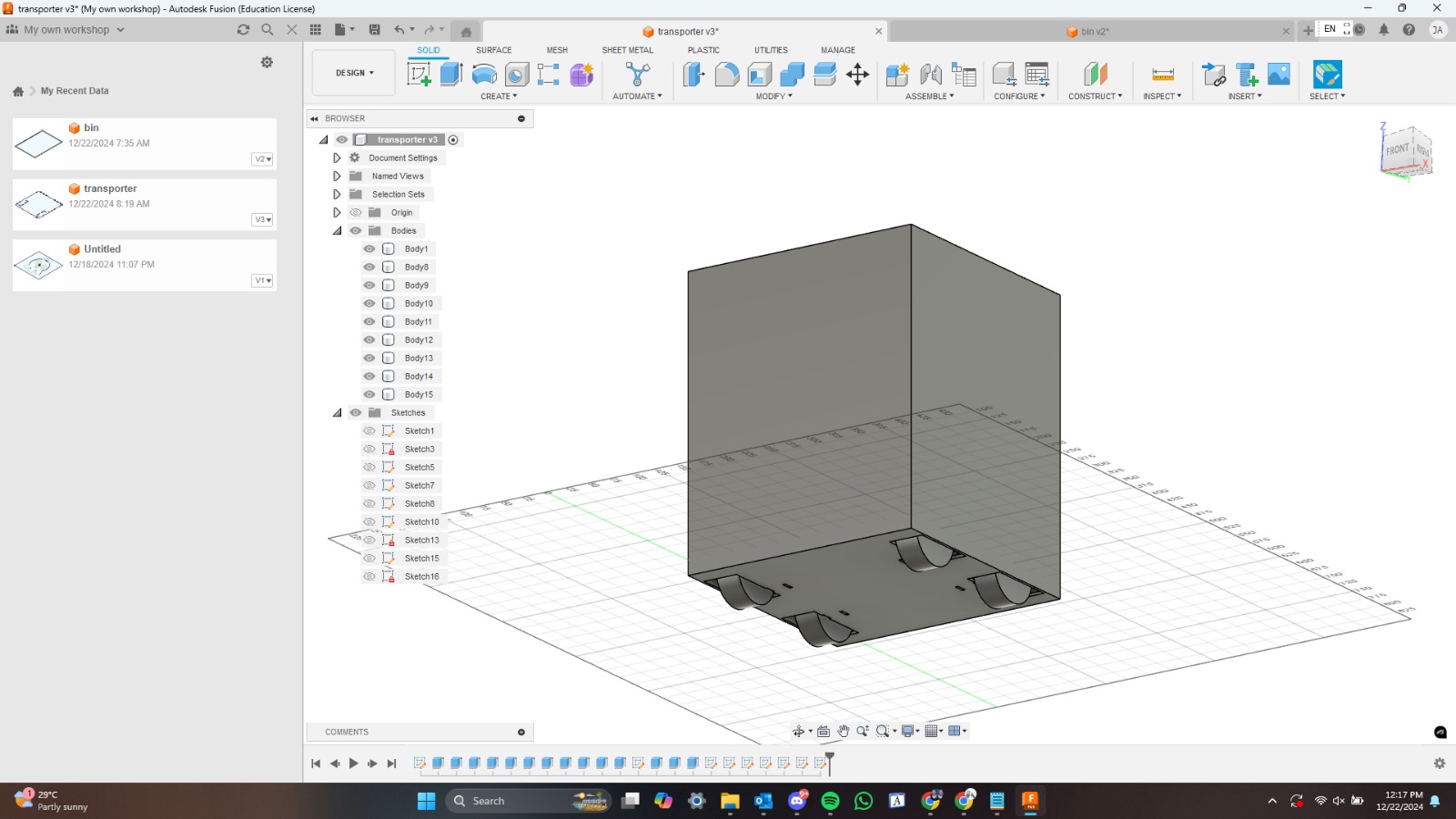
Task: Select the Press Pull tool
Action: click(x=693, y=74)
